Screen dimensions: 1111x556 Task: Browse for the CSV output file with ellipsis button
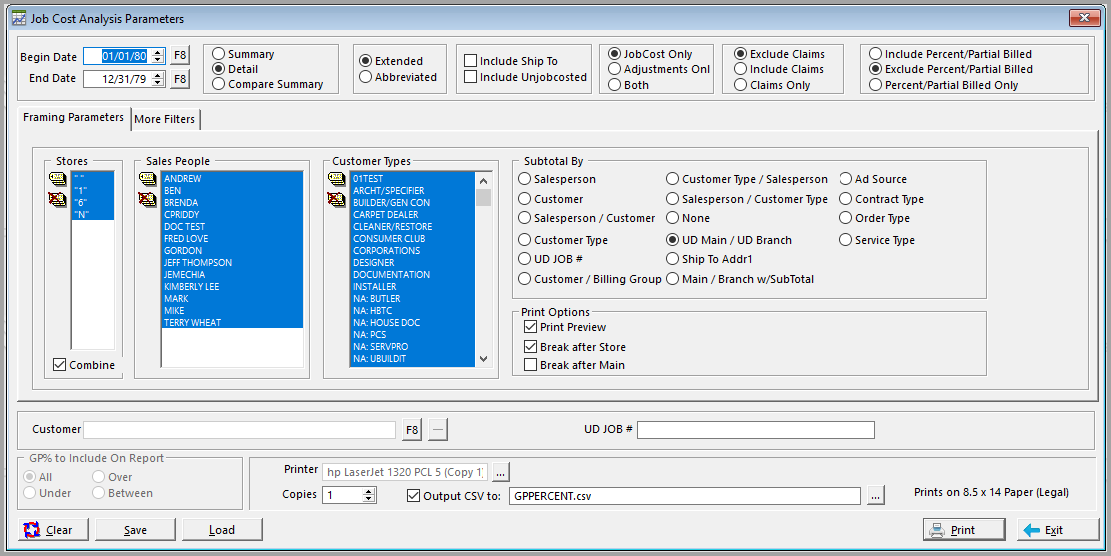point(876,496)
